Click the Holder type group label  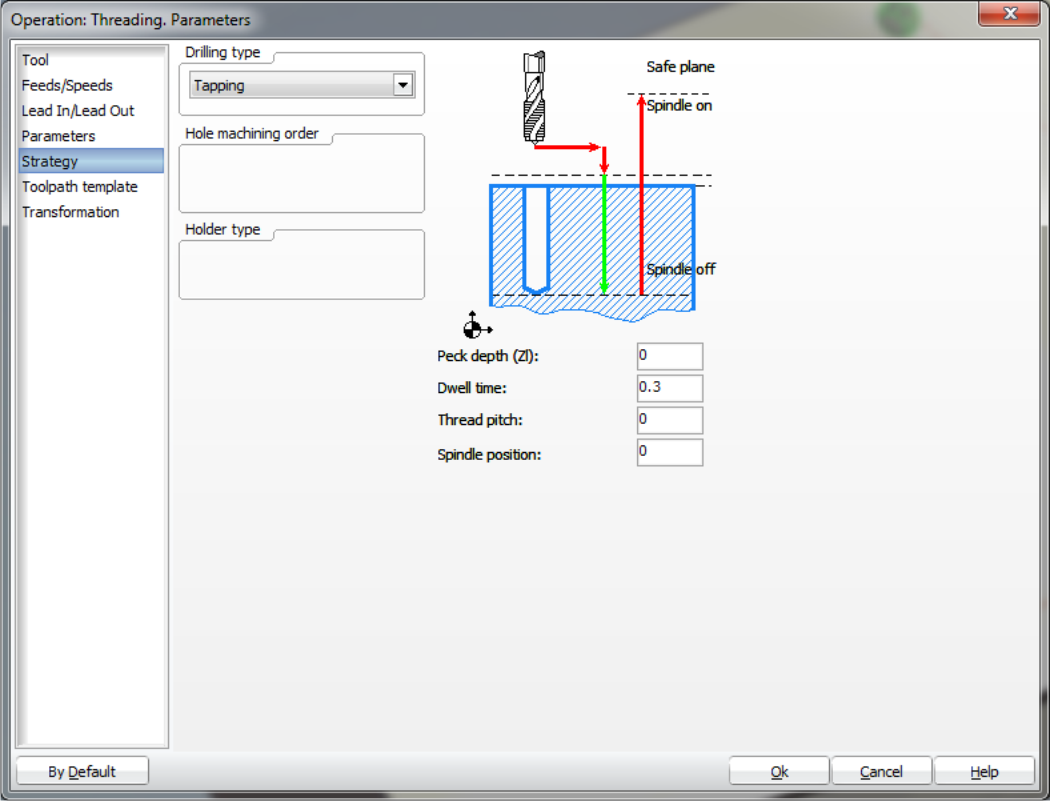pyautogui.click(x=222, y=230)
